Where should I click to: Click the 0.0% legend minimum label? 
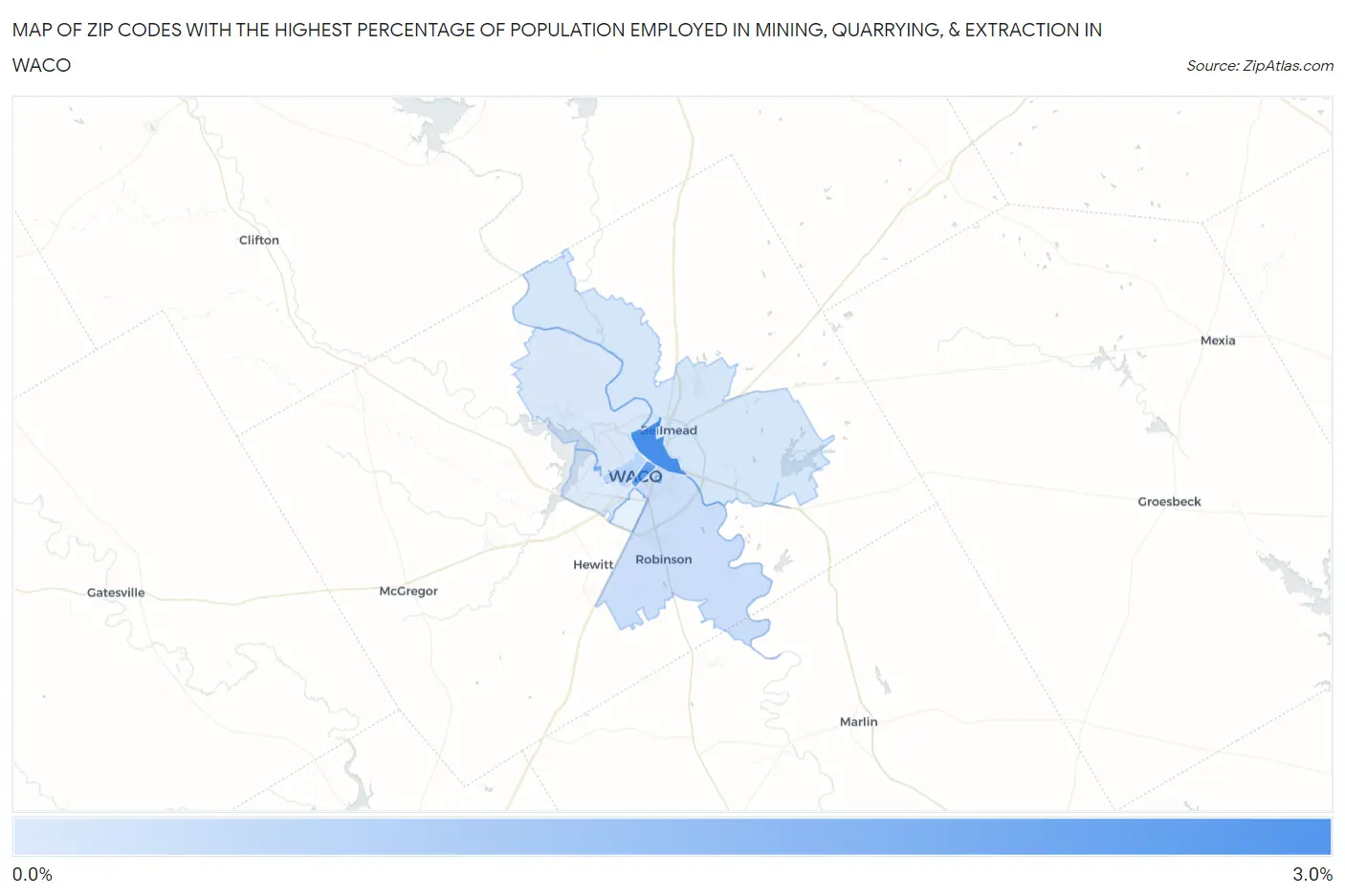33,874
